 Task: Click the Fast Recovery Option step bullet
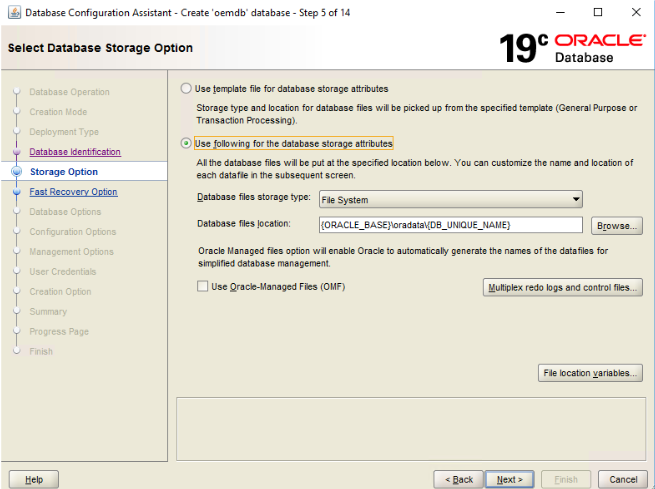(x=16, y=192)
